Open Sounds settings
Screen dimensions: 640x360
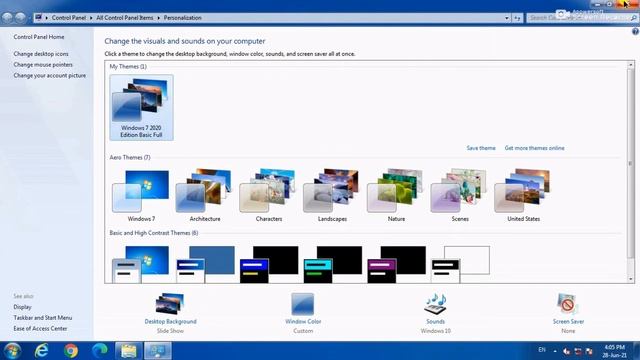(436, 313)
